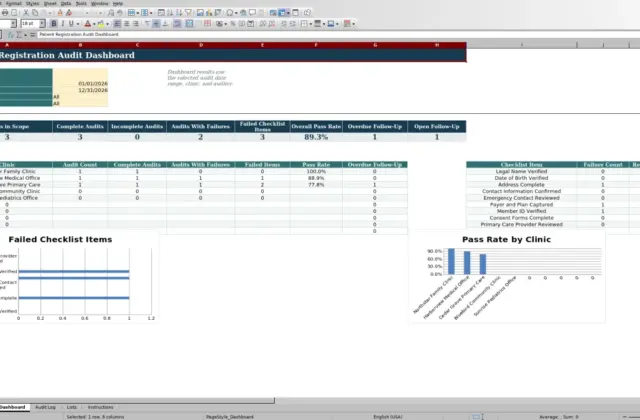
Task: Open the special character dropdown arrow
Action: (x=236, y=13)
